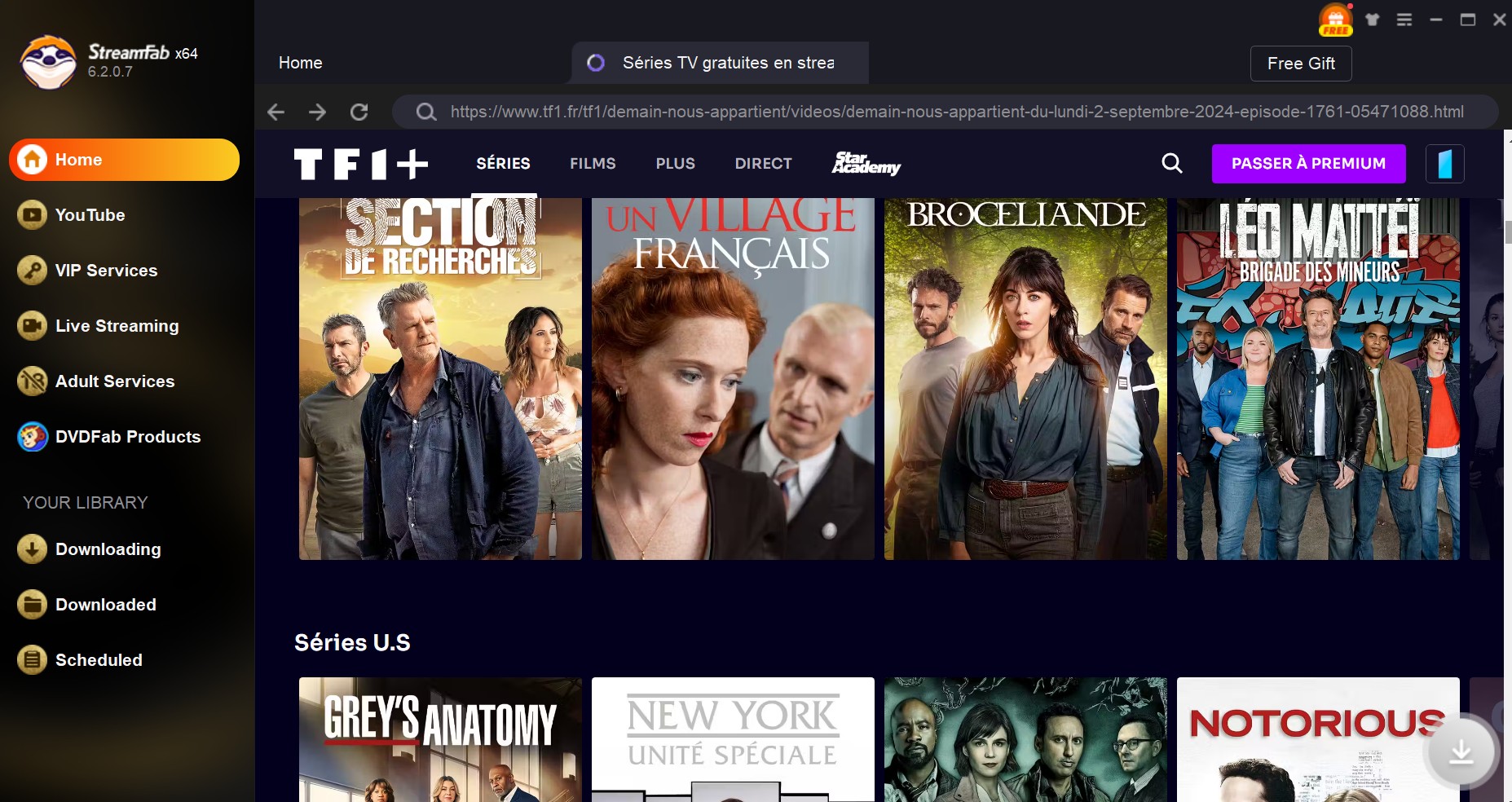Open Un Village Français poster

click(733, 378)
